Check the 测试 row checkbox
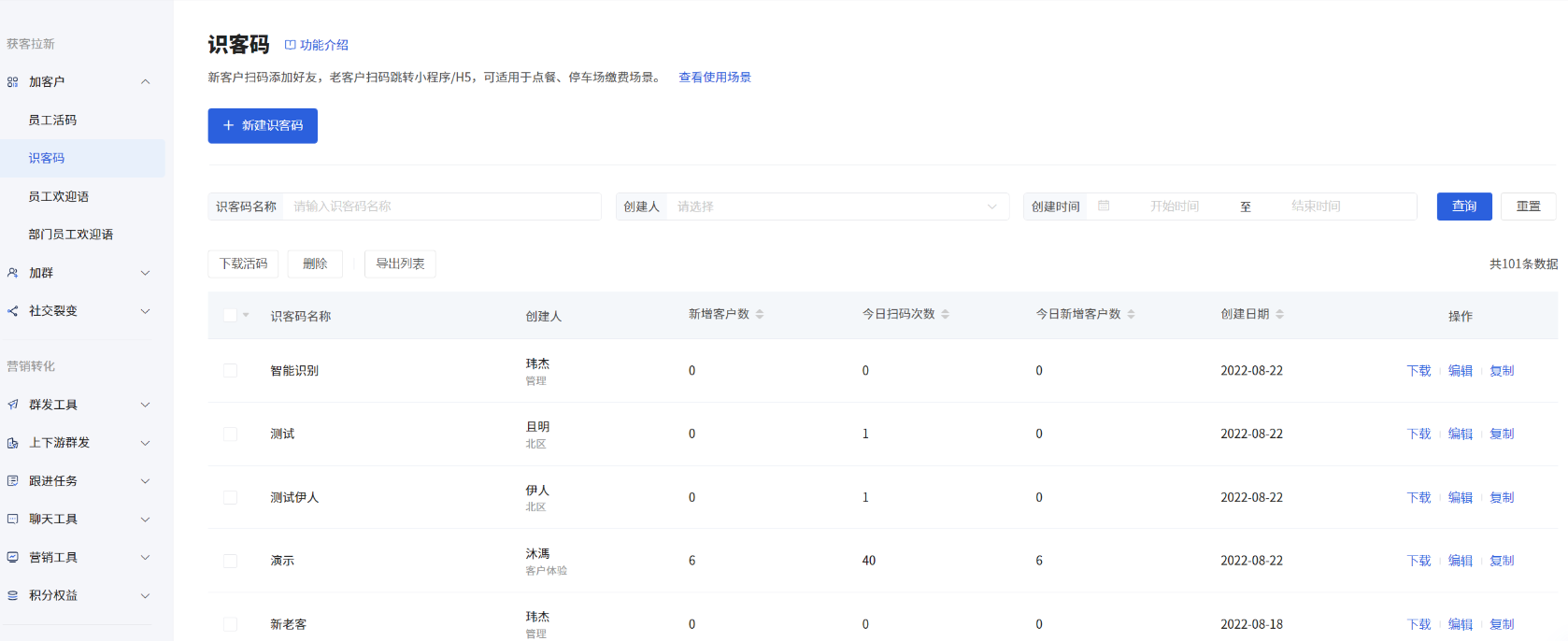This screenshot has height=641, width=1568. click(x=230, y=434)
